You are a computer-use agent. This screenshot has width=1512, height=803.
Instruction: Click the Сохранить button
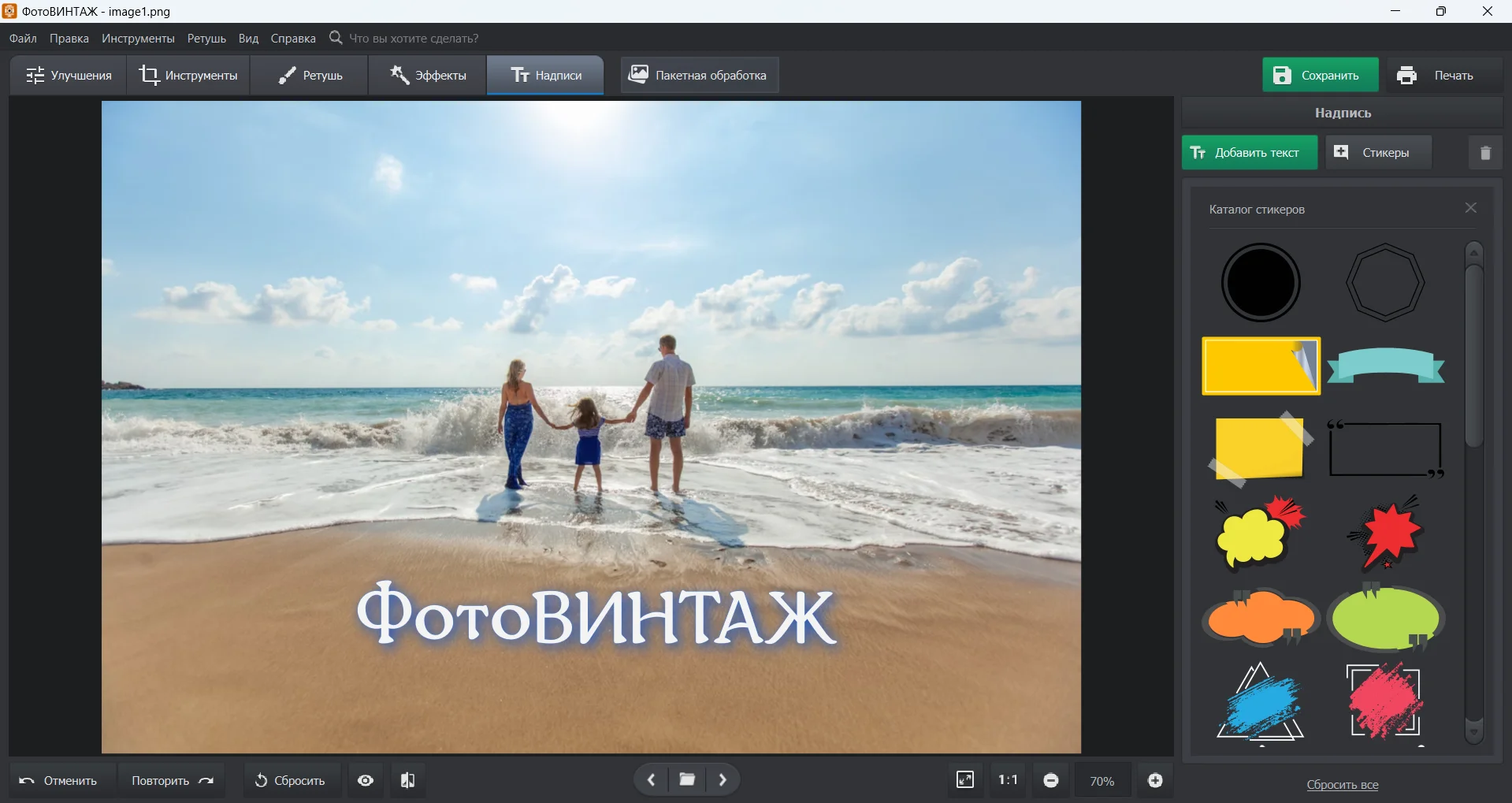tap(1320, 76)
